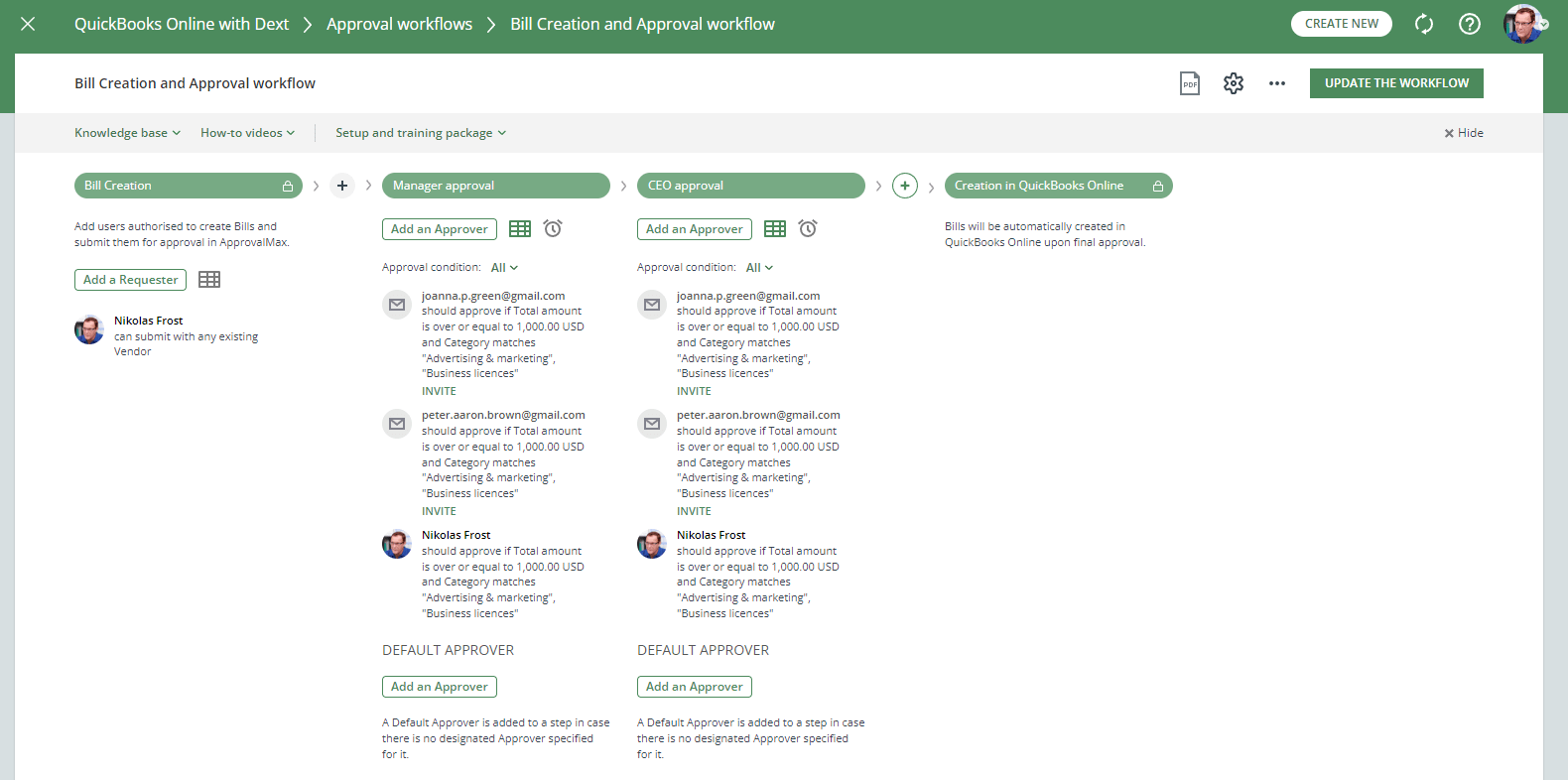The image size is (1568, 780).
Task: Select the Creation in QuickBooks Online step header
Action: tap(1059, 186)
